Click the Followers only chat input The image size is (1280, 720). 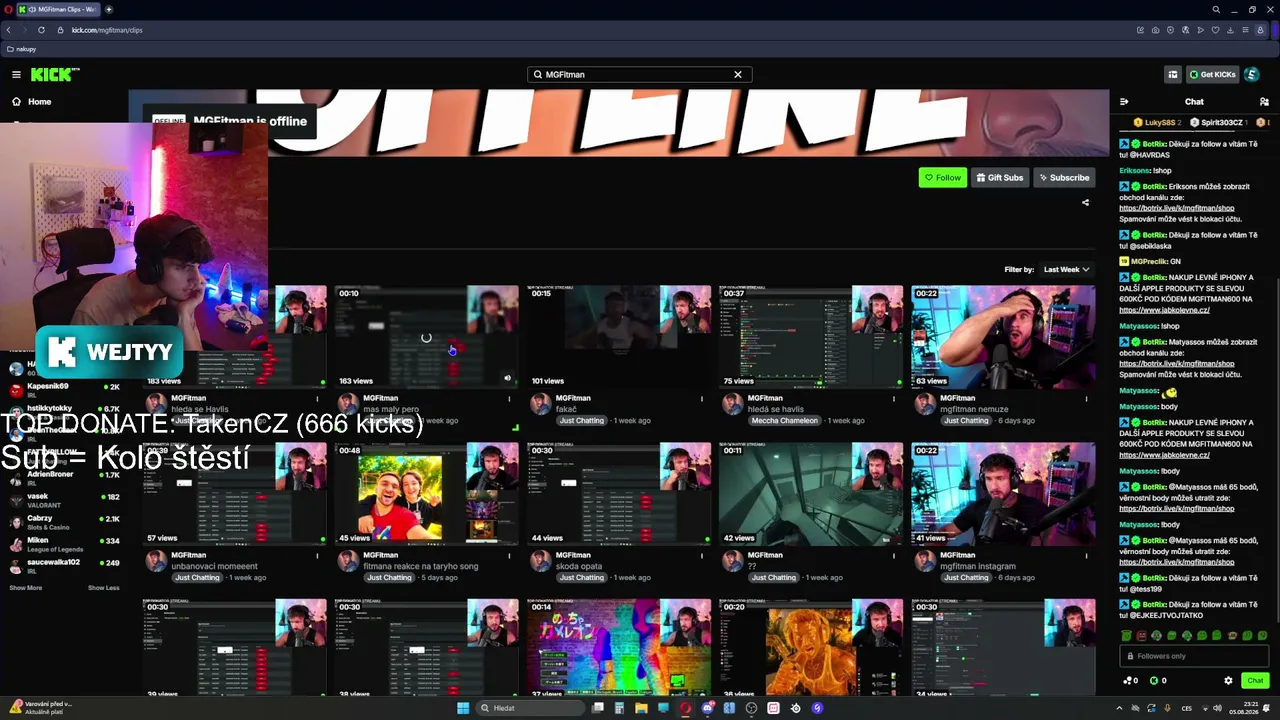click(x=1194, y=656)
